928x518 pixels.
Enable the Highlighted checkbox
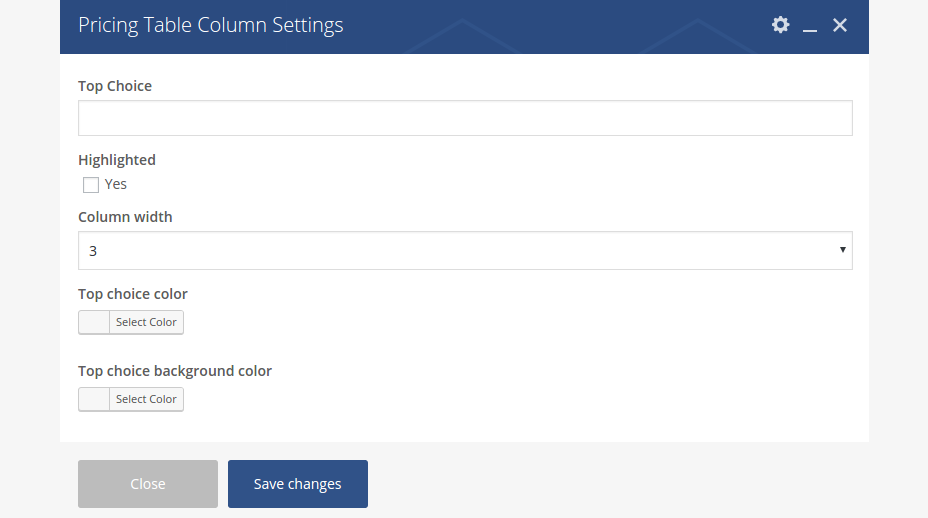pos(91,185)
